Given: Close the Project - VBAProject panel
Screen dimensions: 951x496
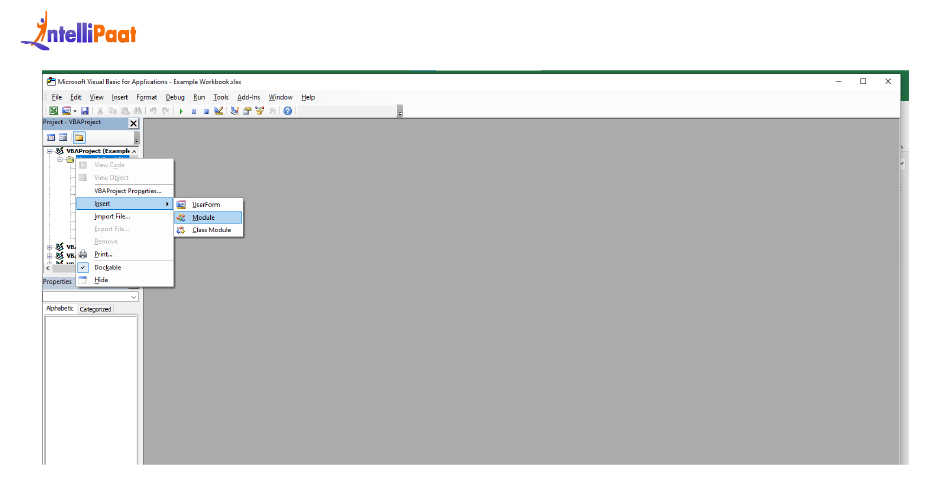Looking at the screenshot, I should click(133, 123).
